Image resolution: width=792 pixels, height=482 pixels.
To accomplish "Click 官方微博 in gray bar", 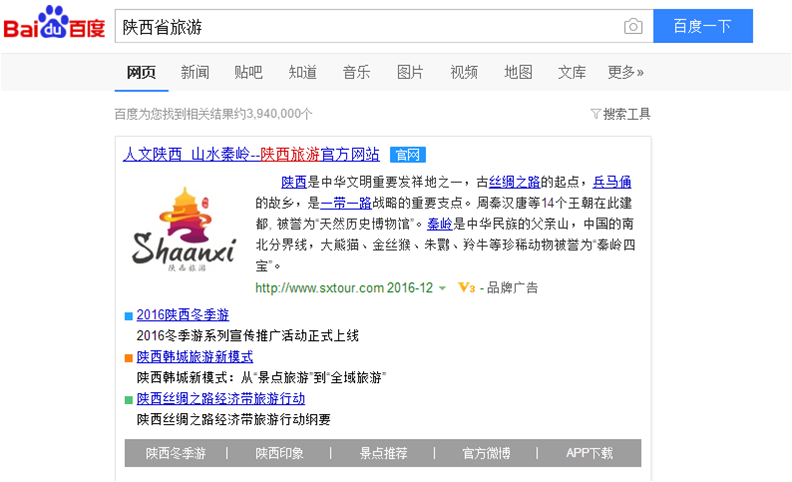I will (x=486, y=453).
